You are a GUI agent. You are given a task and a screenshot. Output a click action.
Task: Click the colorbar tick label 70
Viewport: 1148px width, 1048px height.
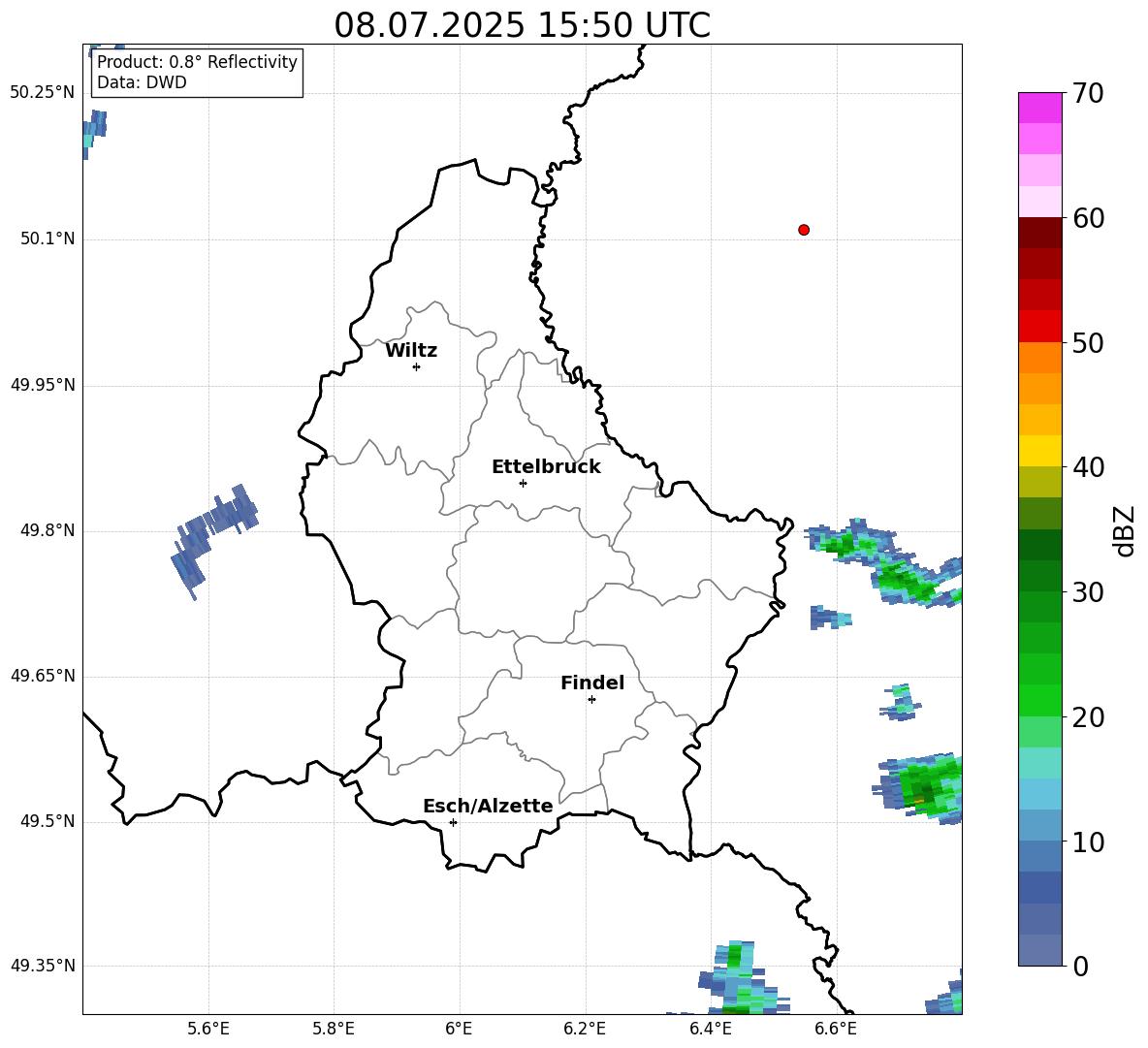[x=1088, y=94]
